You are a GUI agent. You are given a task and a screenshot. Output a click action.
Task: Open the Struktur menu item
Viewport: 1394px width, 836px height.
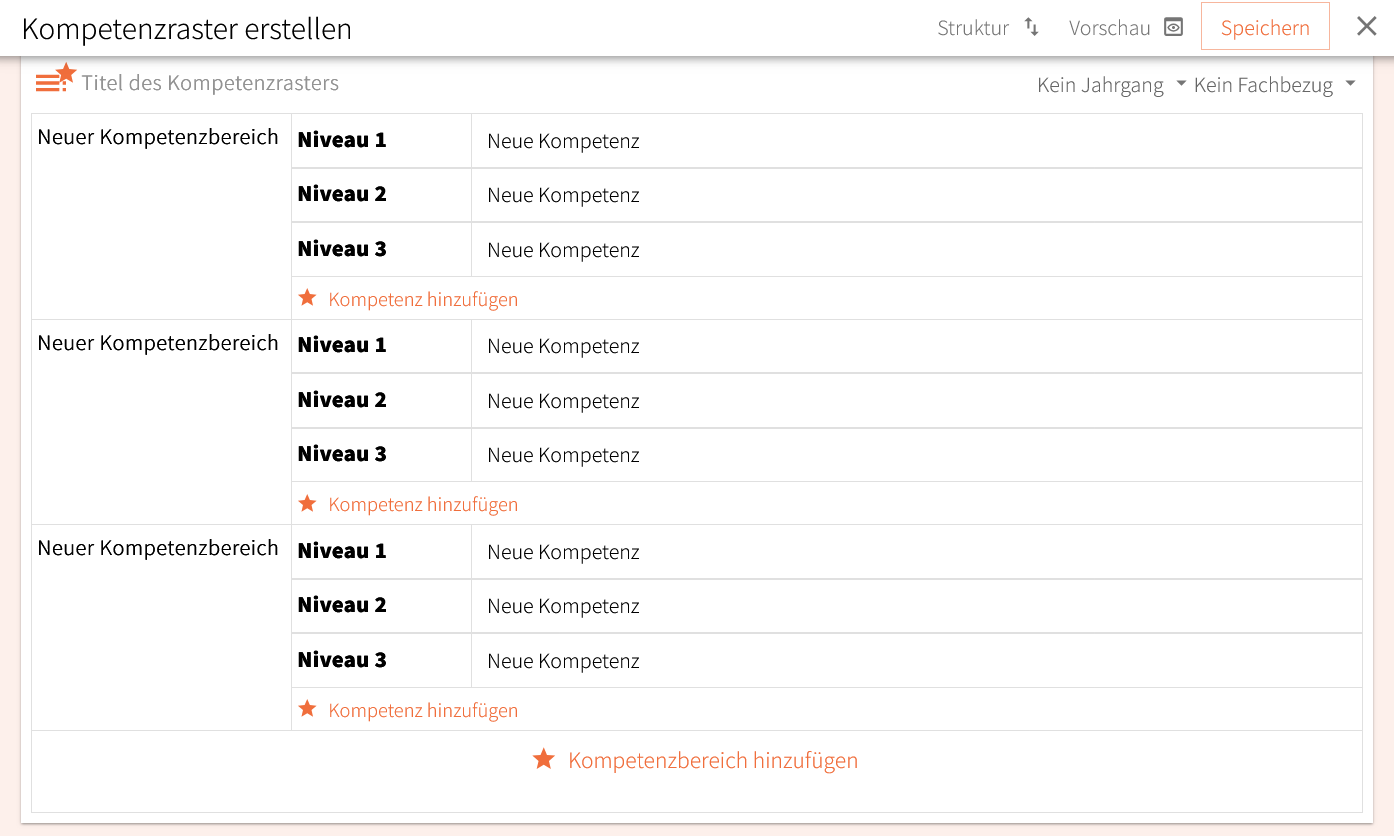[973, 28]
